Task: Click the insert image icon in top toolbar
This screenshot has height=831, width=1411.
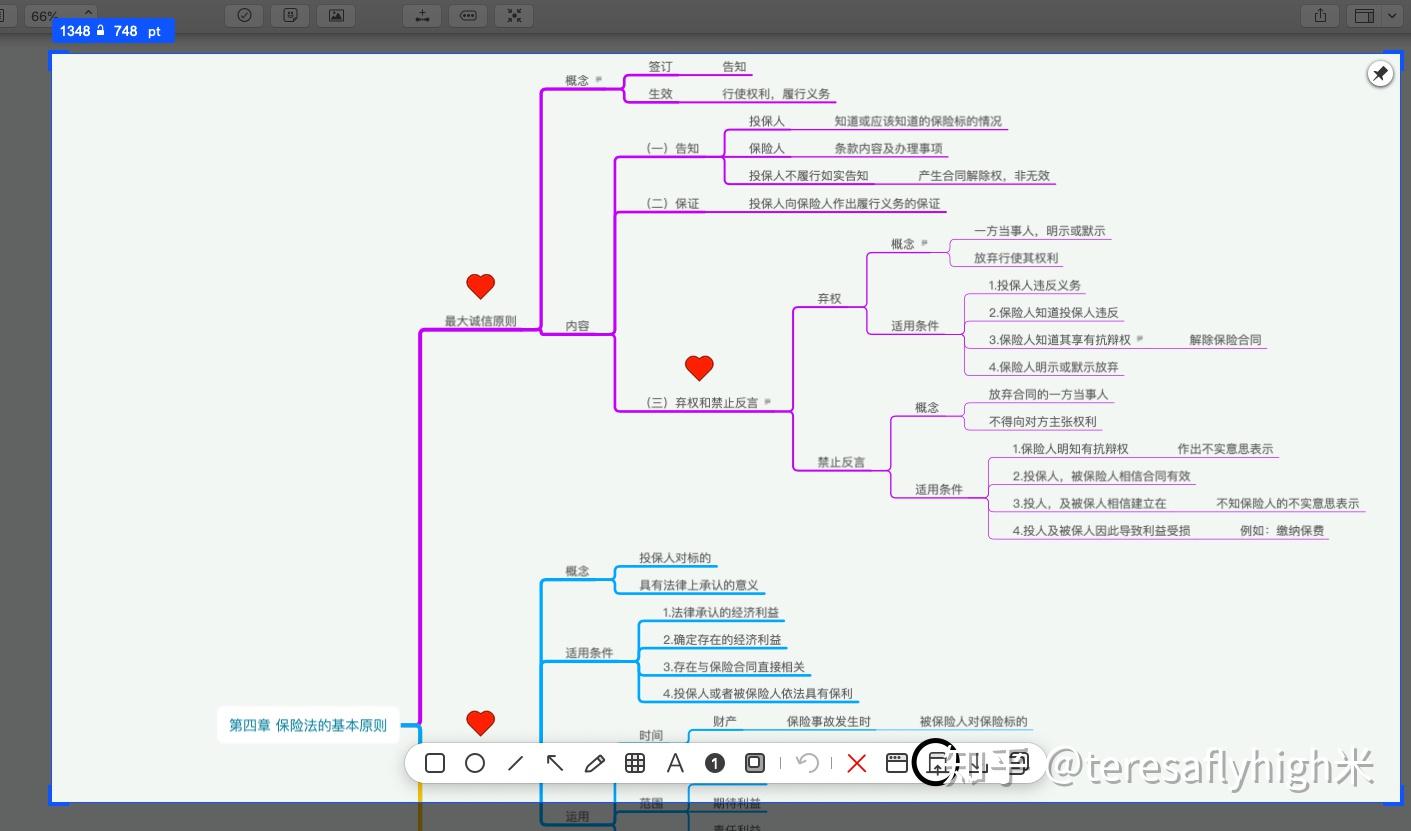Action: [x=336, y=15]
